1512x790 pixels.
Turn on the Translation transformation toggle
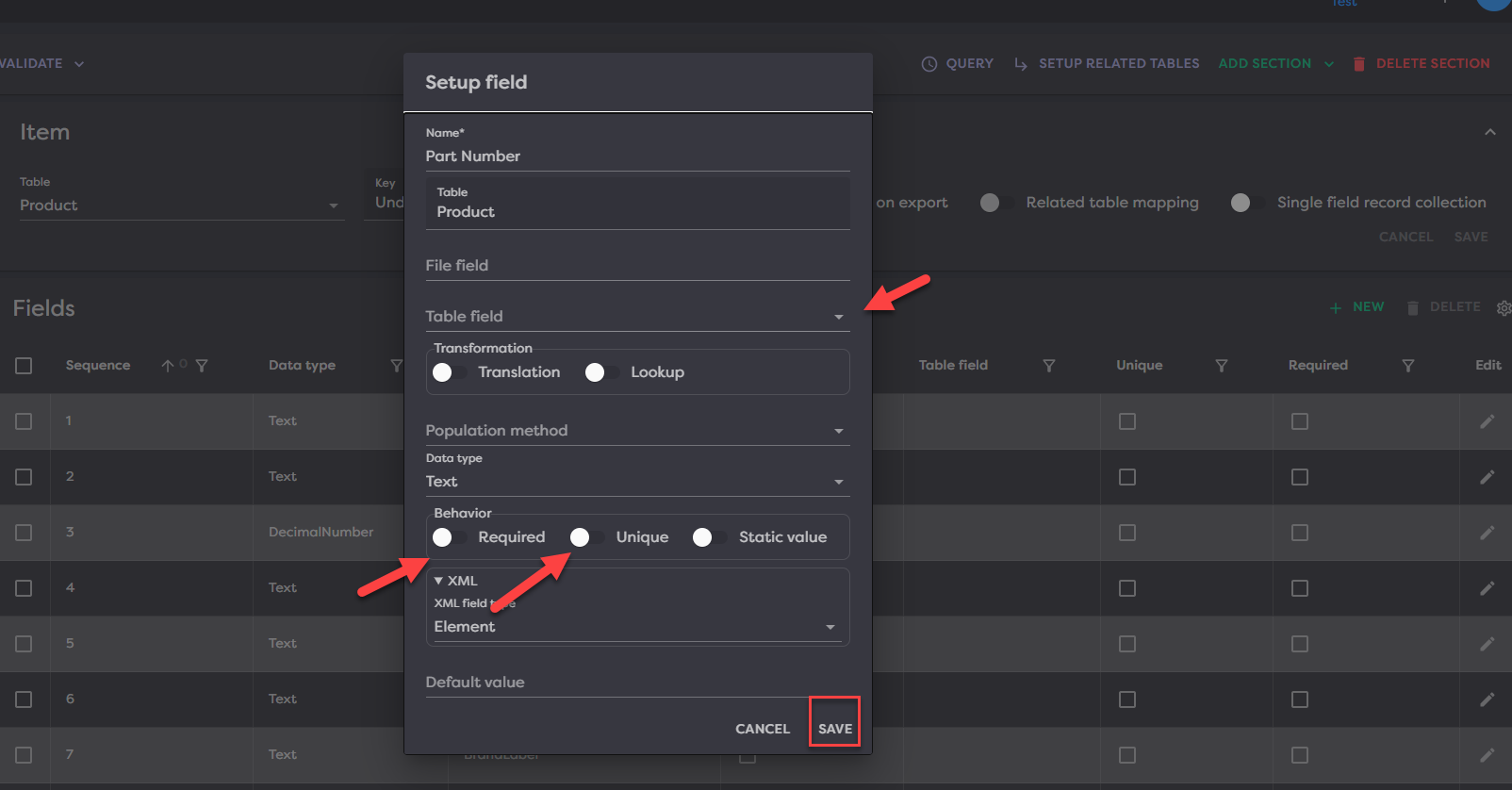[x=450, y=372]
